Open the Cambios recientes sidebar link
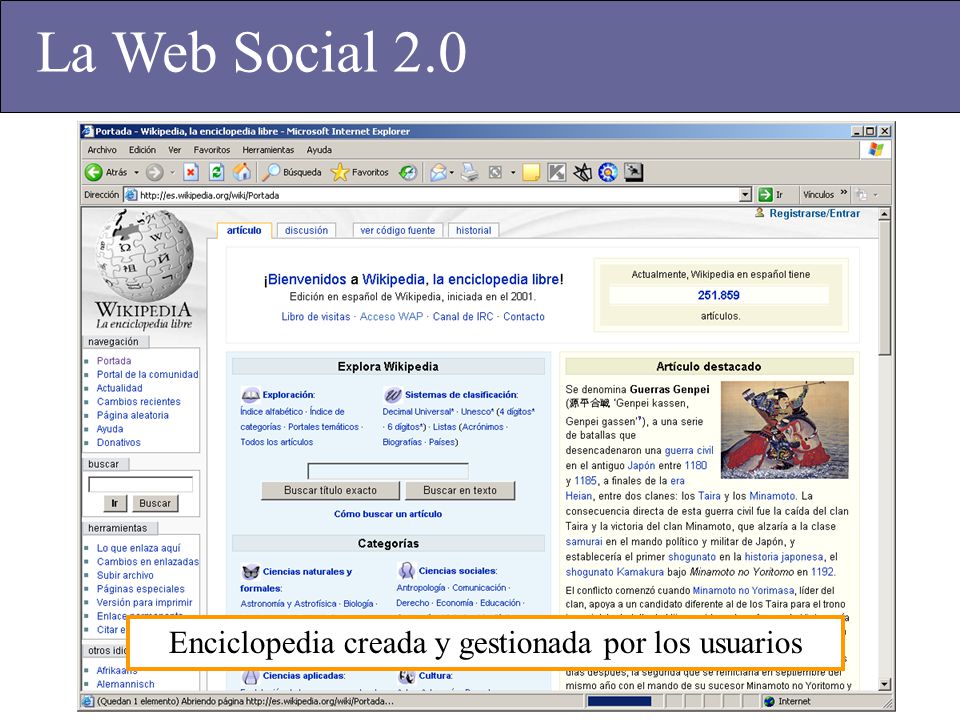 point(138,402)
